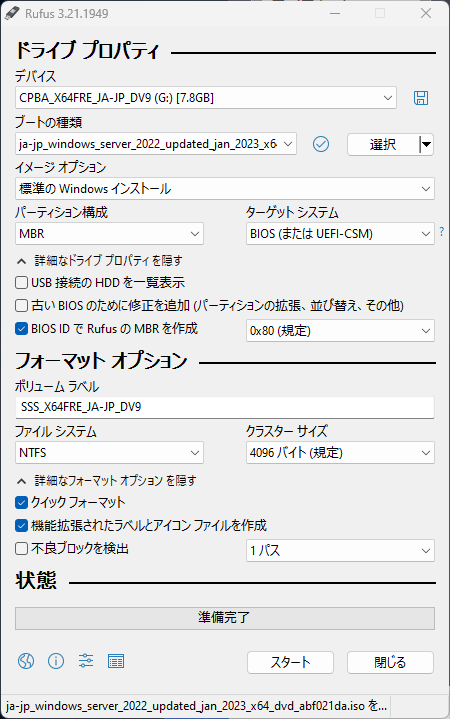Click the スタート button
The height and width of the screenshot is (719, 450).
click(290, 662)
